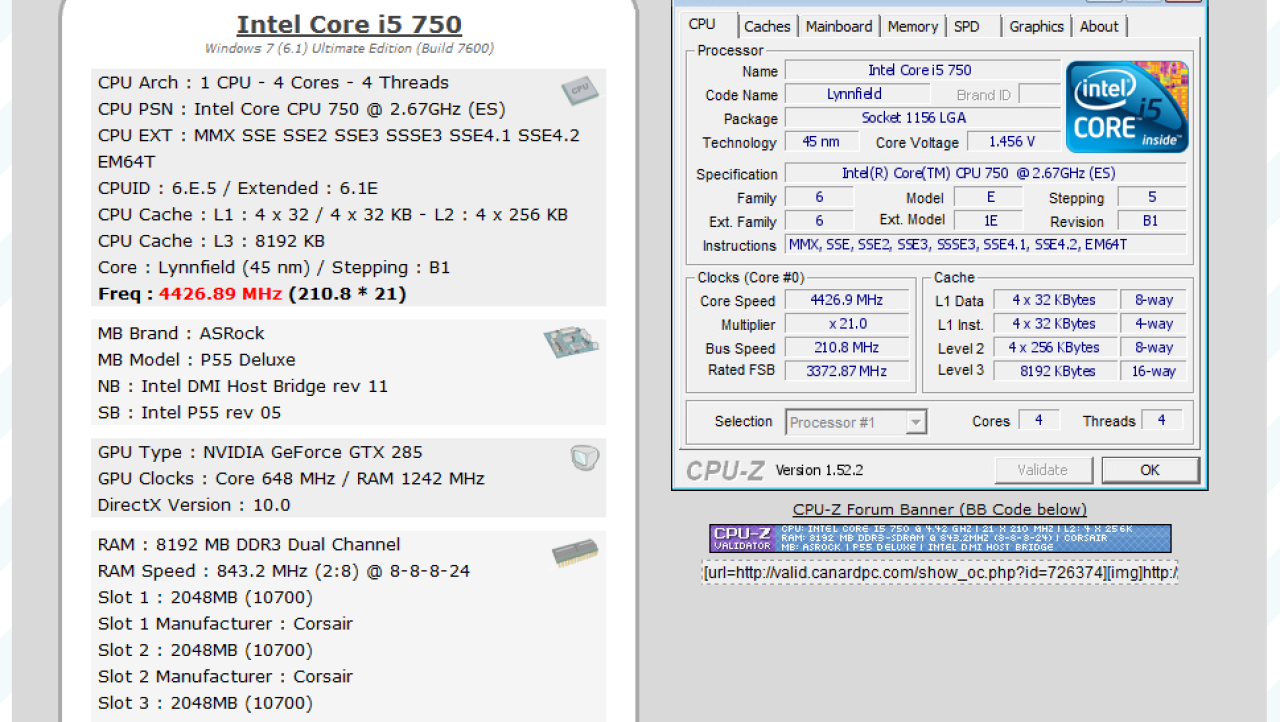The height and width of the screenshot is (722, 1280).
Task: Select the SPD tab
Action: (x=967, y=27)
